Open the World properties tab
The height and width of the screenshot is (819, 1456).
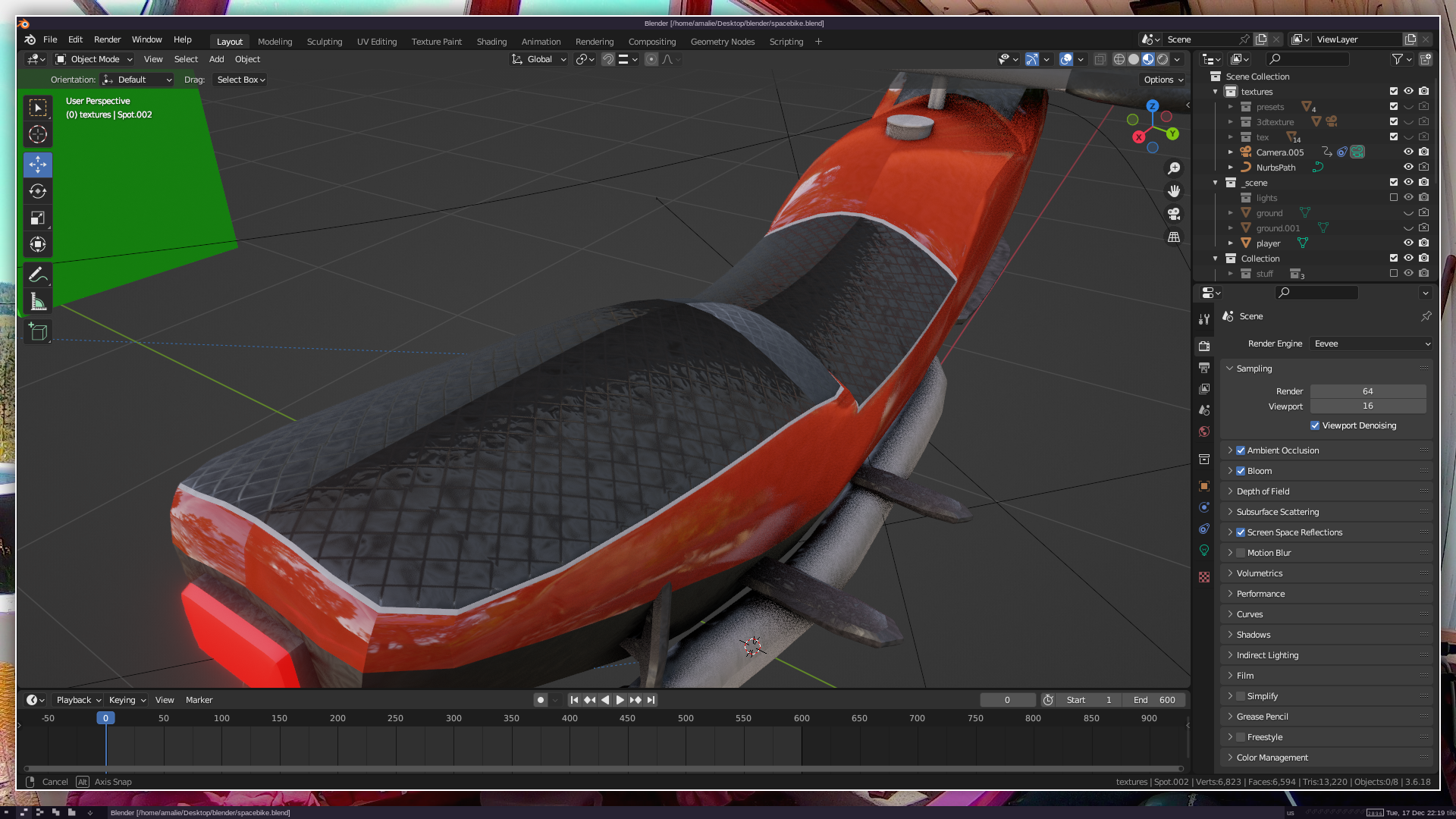(1204, 431)
